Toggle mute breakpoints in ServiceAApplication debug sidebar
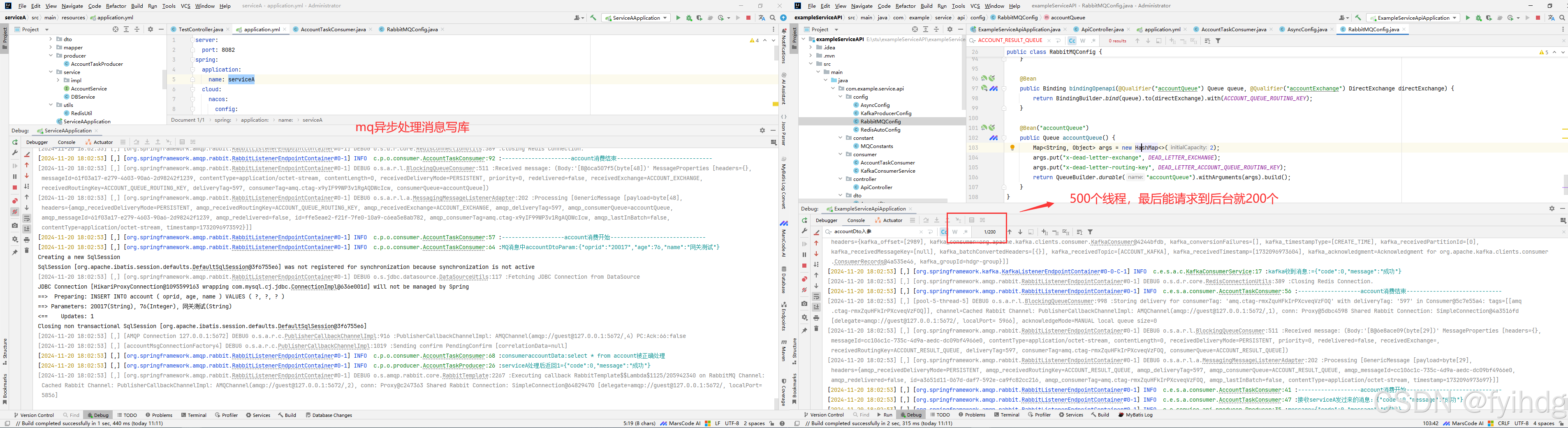Viewport: 1568px width, 428px height. (15, 212)
